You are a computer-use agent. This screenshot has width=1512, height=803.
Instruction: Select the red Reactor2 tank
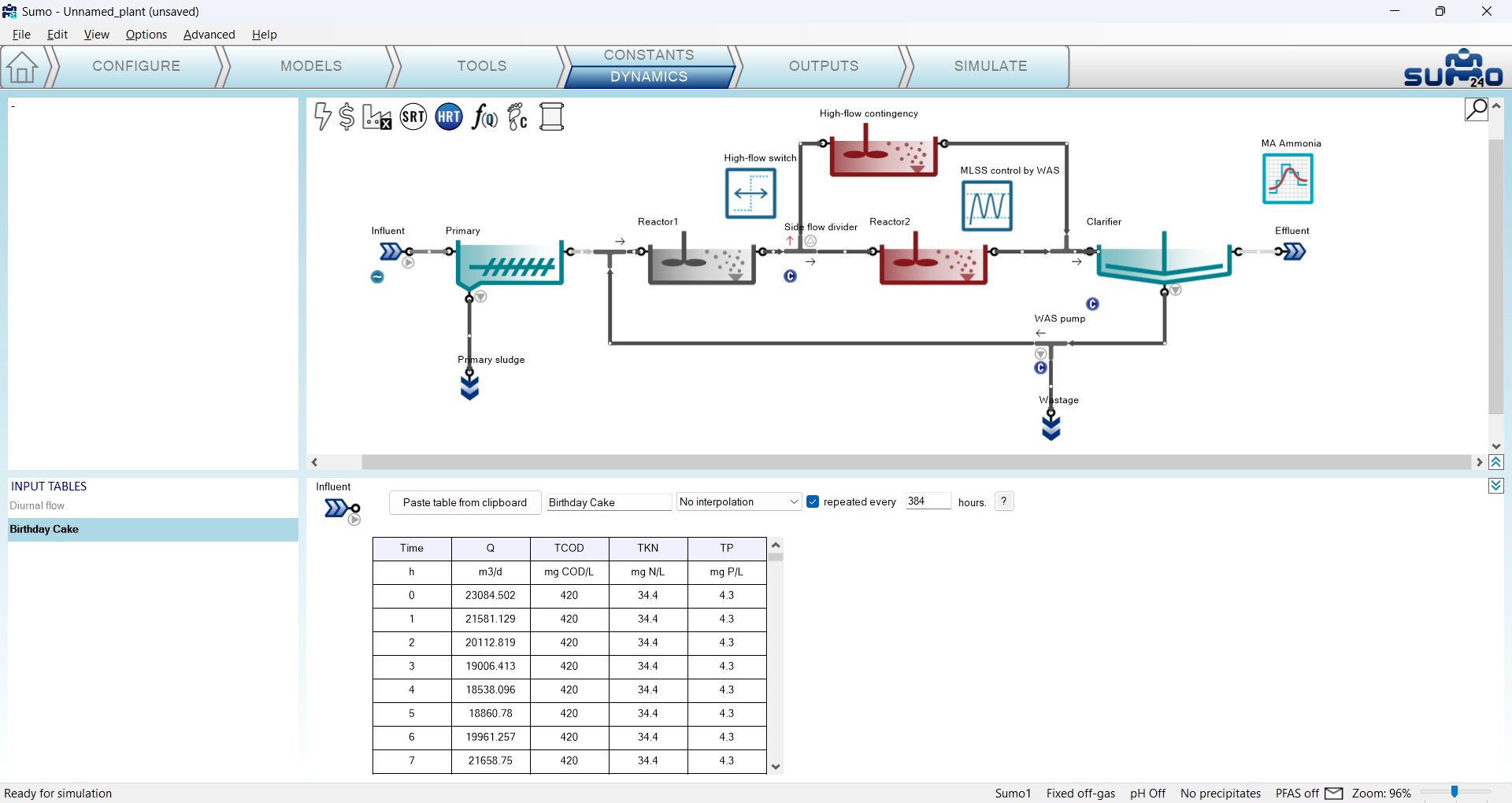[x=932, y=258]
